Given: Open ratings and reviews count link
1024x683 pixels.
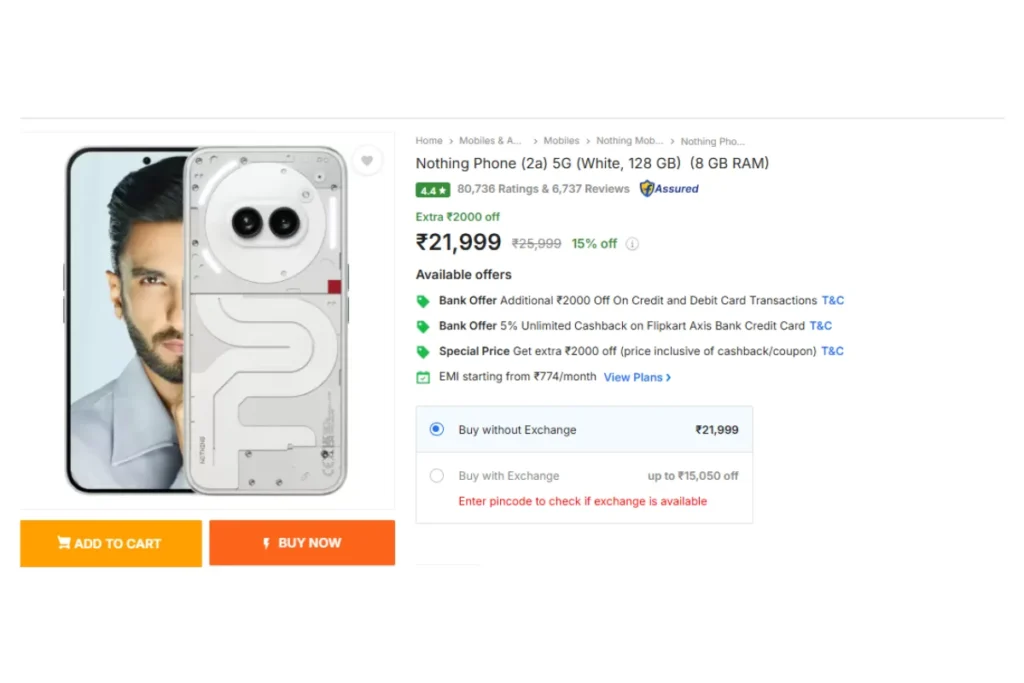Looking at the screenshot, I should coord(543,189).
